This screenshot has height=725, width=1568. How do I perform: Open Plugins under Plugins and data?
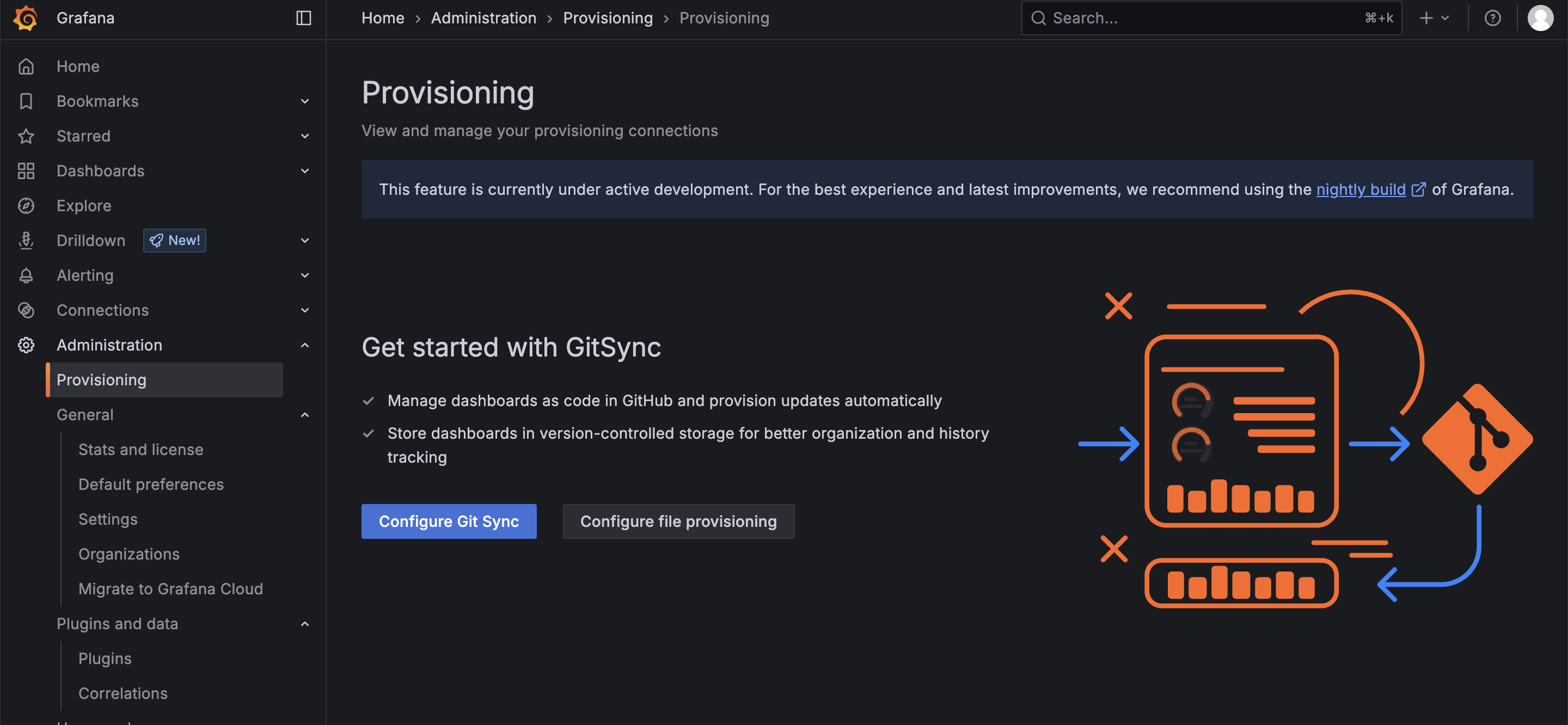[x=105, y=659]
